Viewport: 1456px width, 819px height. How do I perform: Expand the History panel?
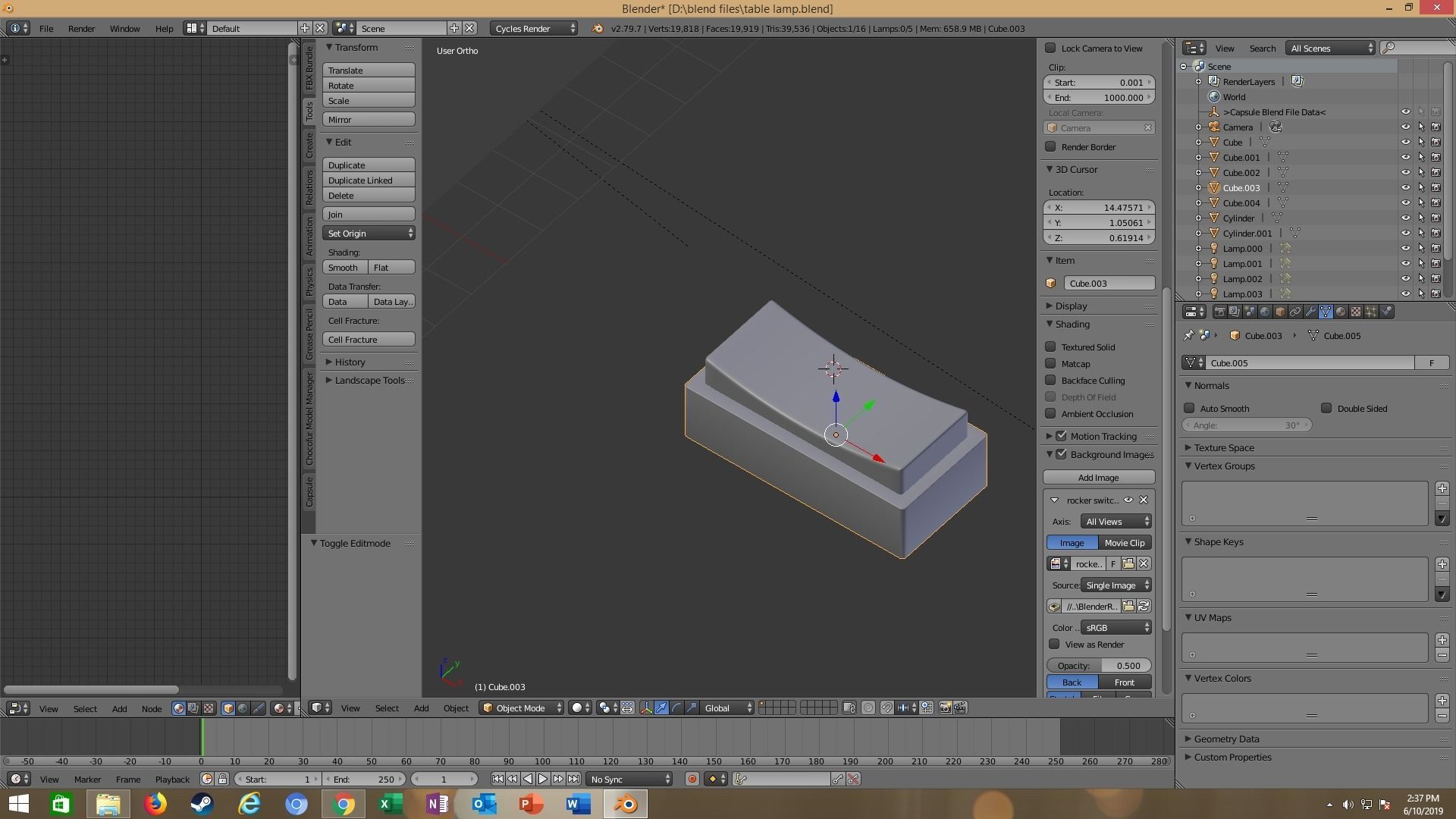pyautogui.click(x=350, y=362)
